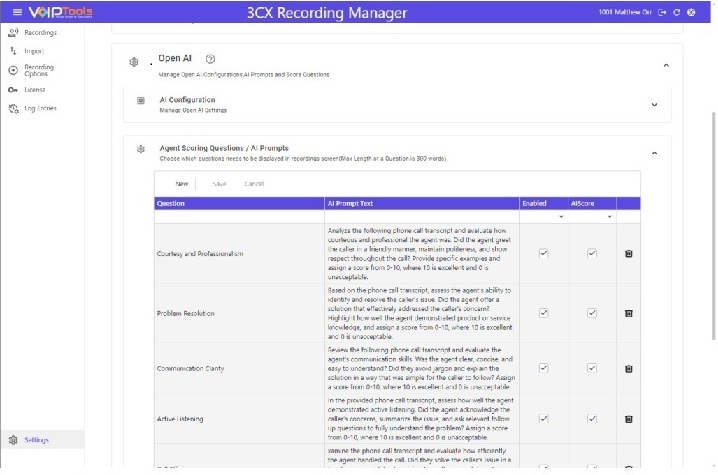Open the AIScore column filter dropdown
This screenshot has width=718, height=475.
(609, 217)
